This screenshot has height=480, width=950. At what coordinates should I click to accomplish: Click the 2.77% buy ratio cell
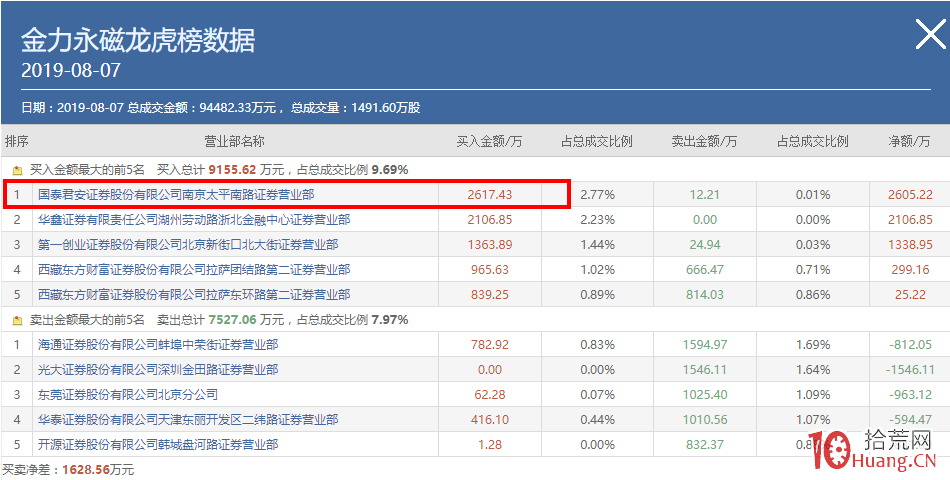[x=597, y=195]
